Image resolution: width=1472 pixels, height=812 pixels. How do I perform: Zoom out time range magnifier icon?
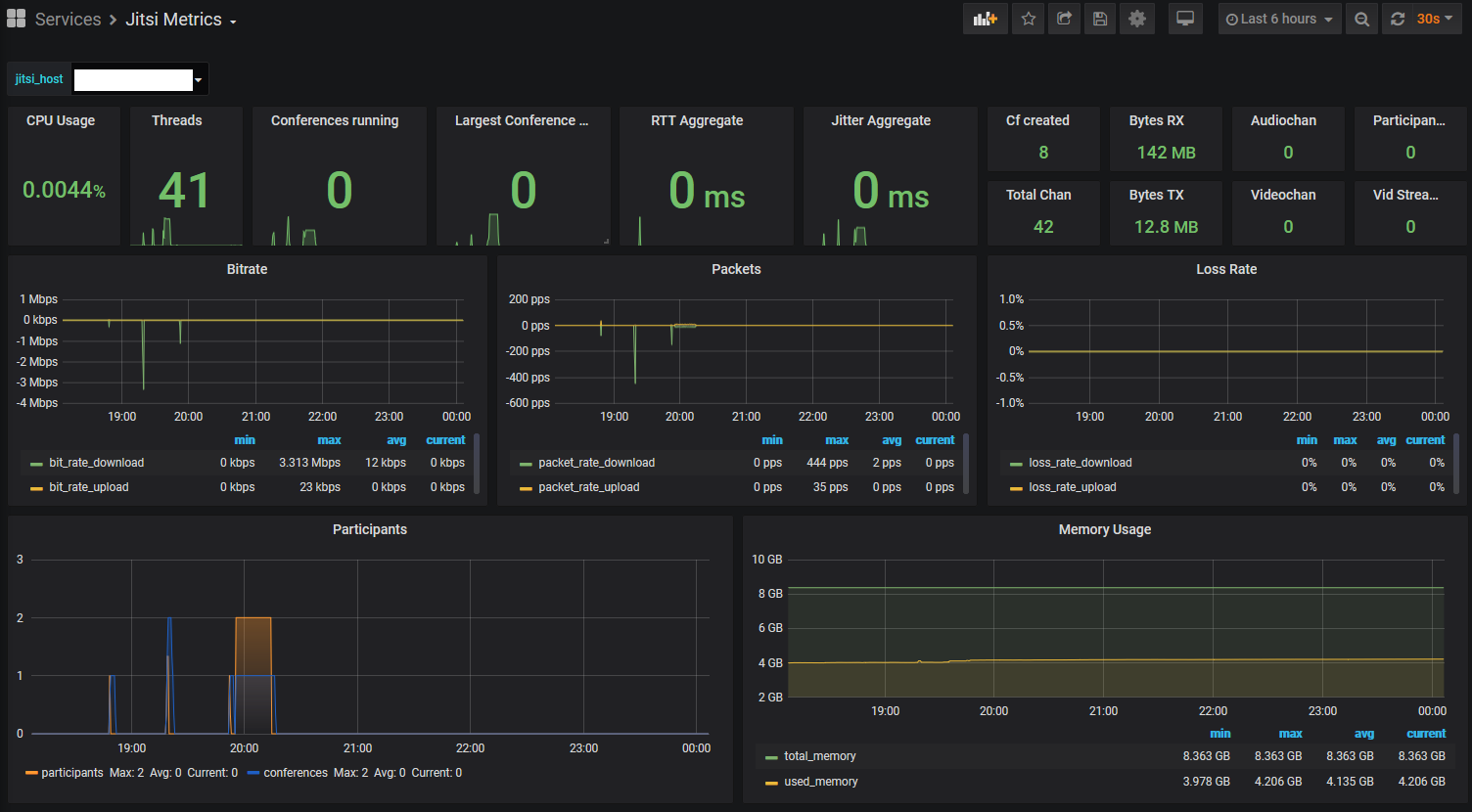click(1361, 19)
